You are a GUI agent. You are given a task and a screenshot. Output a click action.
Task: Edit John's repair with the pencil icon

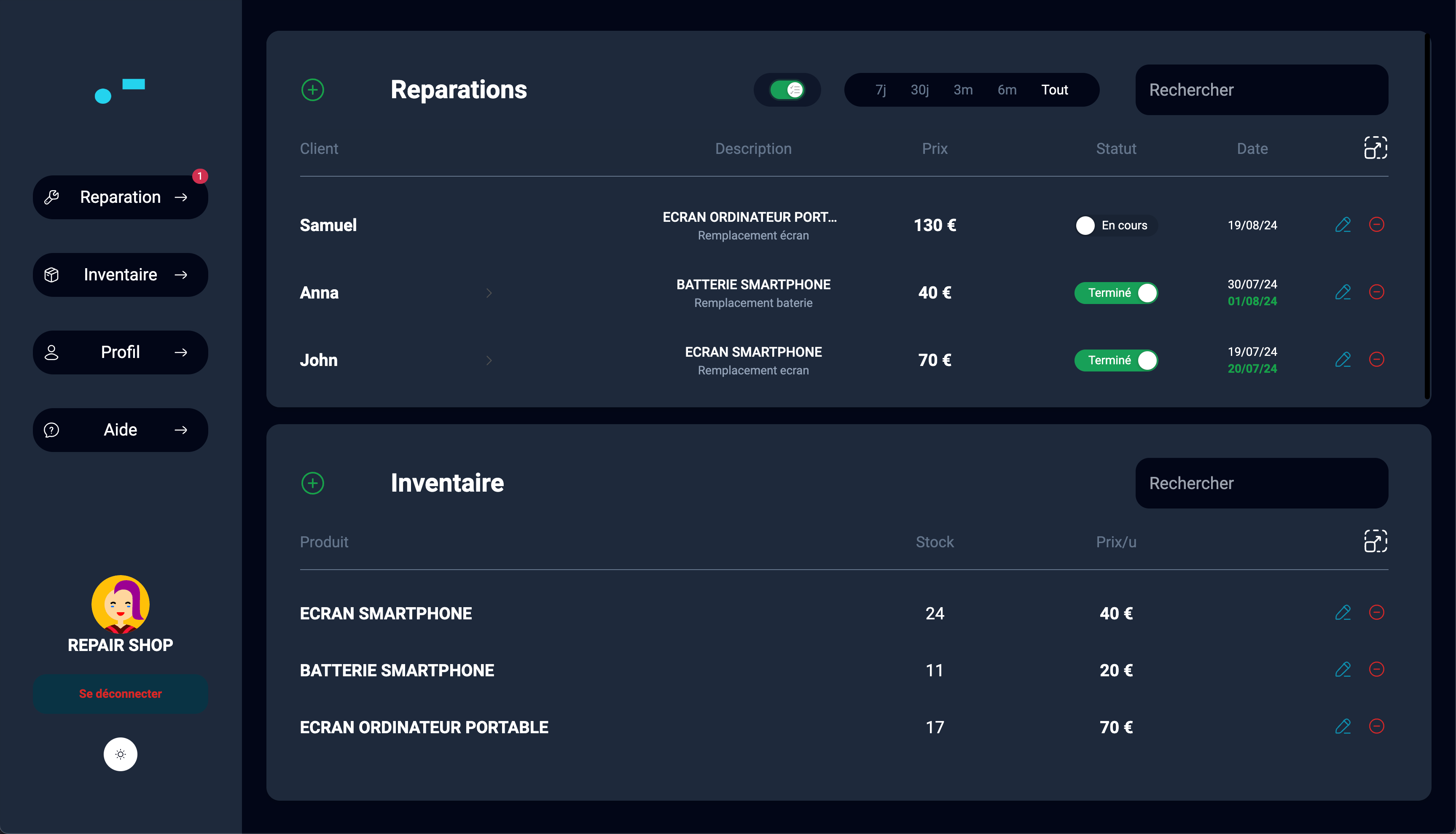pos(1343,360)
